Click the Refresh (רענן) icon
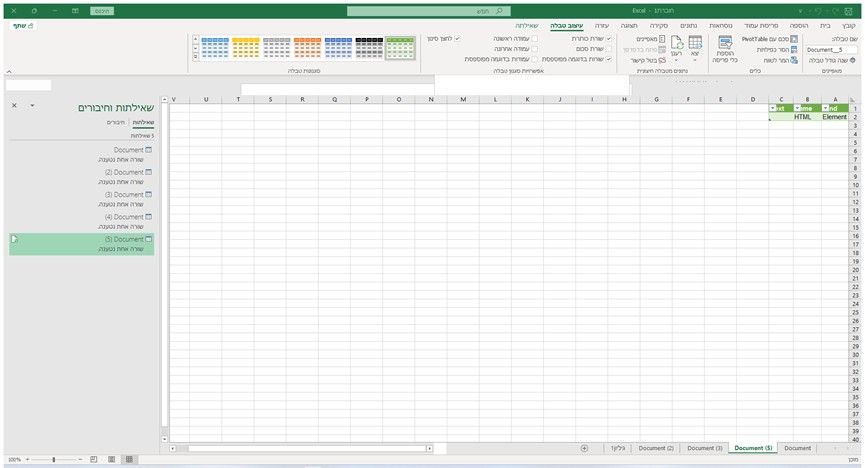The image size is (865, 468). pos(676,42)
